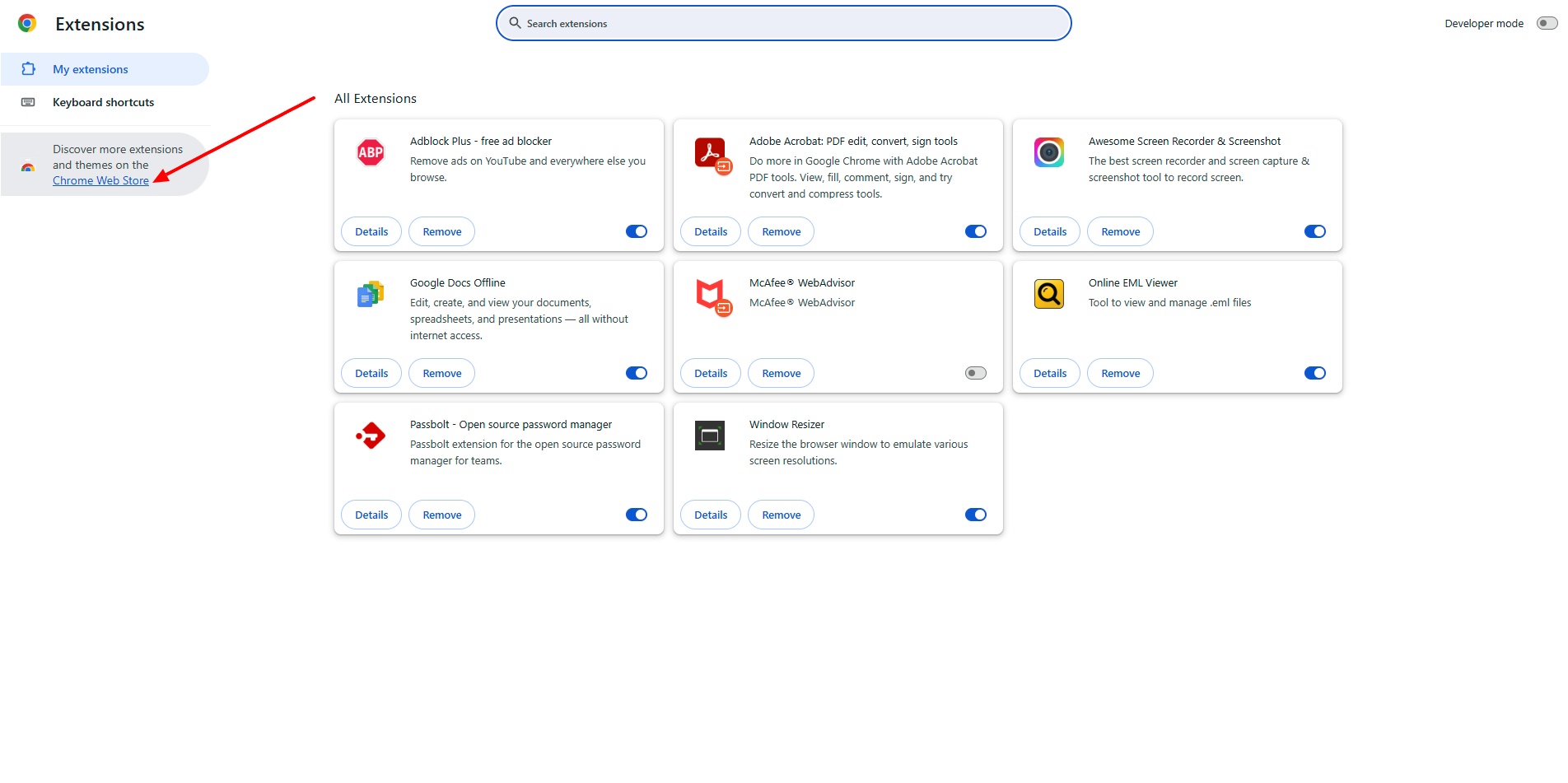This screenshot has width=1568, height=783.
Task: Open the Chrome Web Store link
Action: point(100,180)
